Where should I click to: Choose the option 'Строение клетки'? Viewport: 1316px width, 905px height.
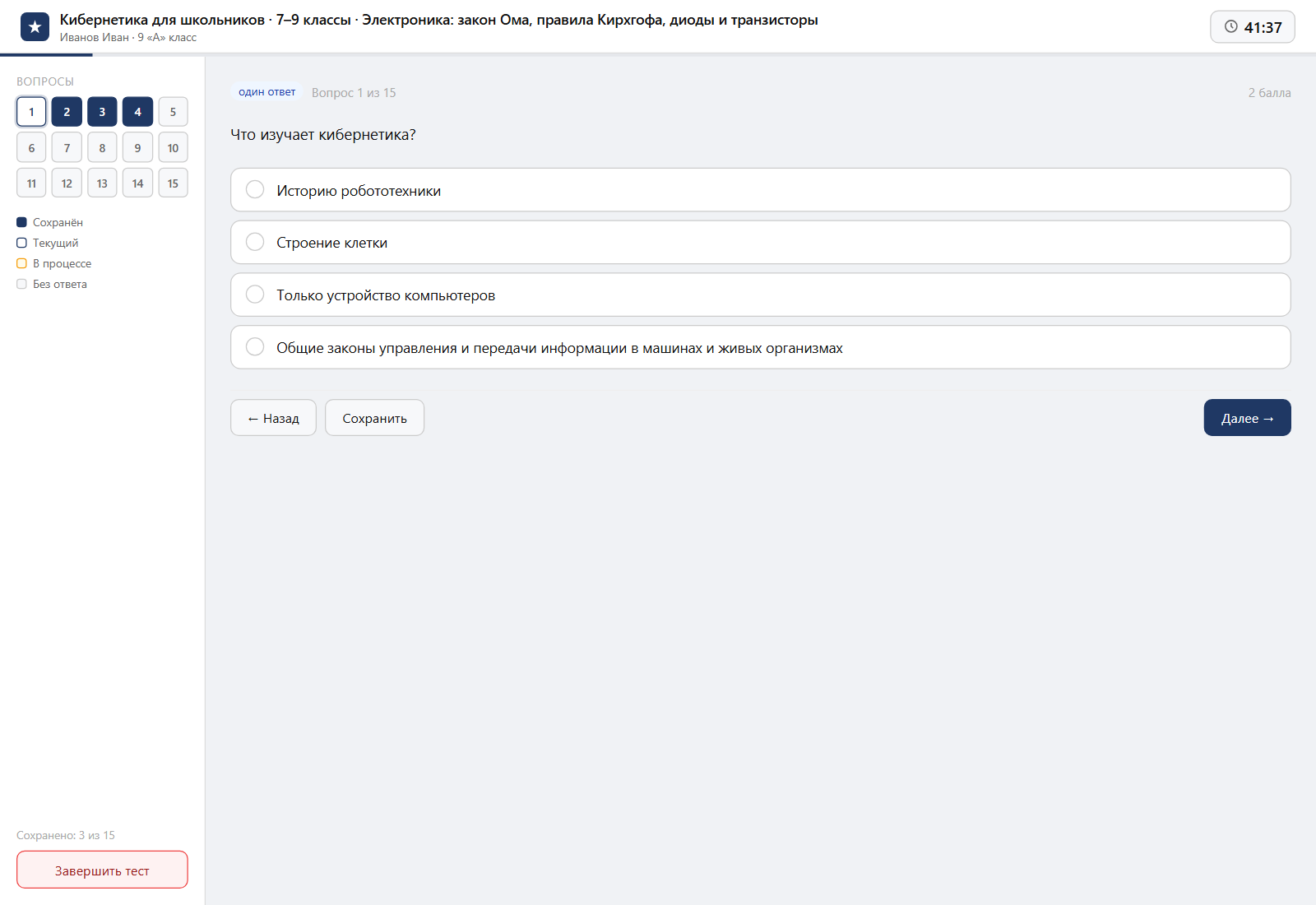pos(760,242)
